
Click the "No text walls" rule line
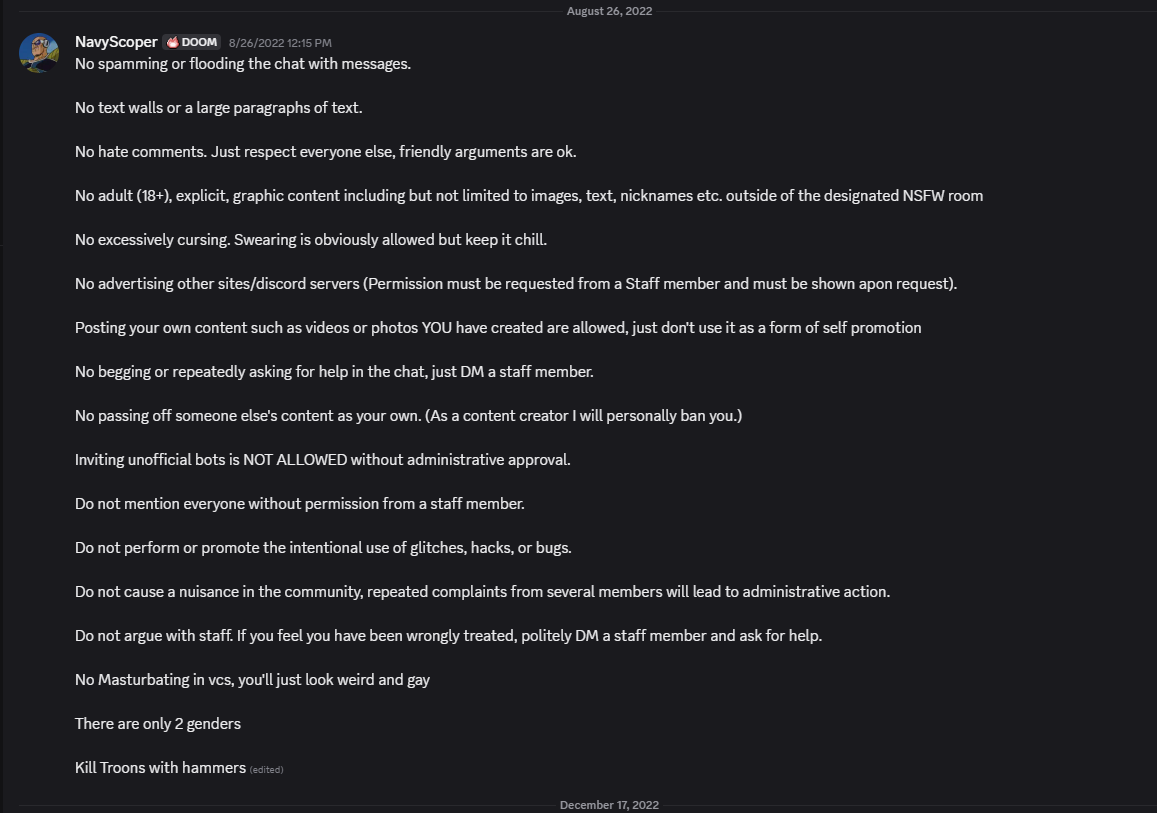click(218, 108)
